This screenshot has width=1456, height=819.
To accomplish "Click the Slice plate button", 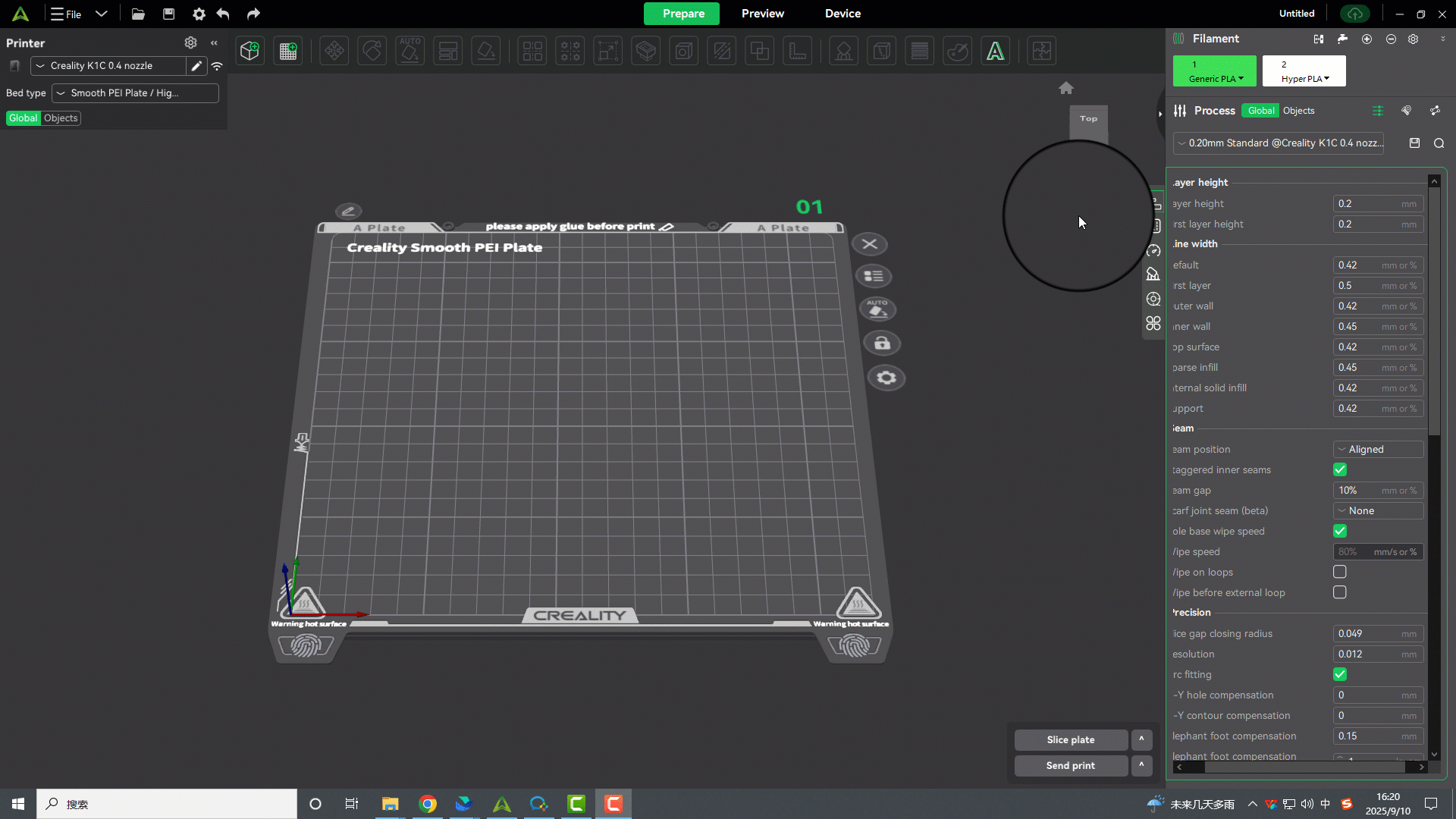I will click(1070, 739).
